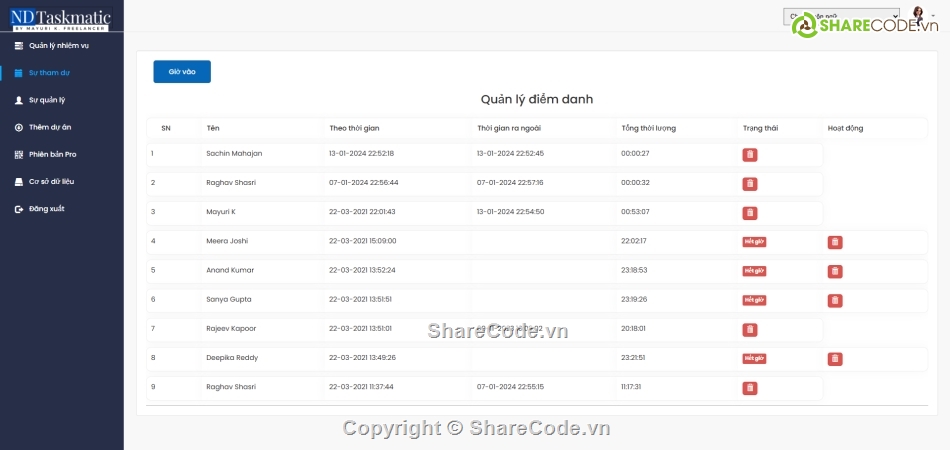The image size is (950, 450).
Task: Expand the arrow next to the user avatar
Action: pos(933,16)
